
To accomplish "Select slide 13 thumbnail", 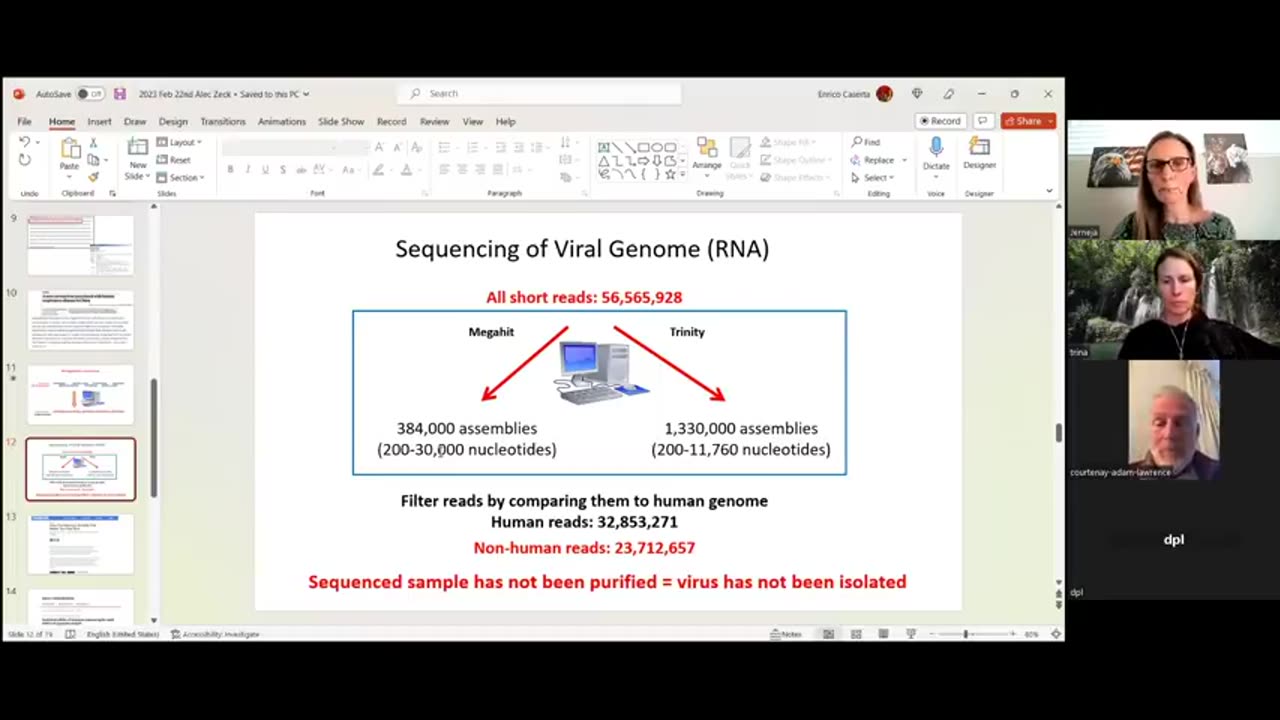I will click(80, 544).
